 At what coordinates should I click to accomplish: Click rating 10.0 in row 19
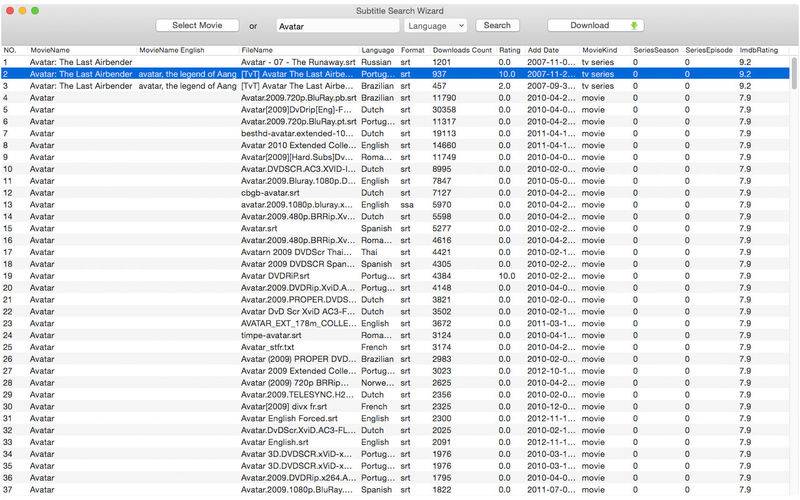507,276
